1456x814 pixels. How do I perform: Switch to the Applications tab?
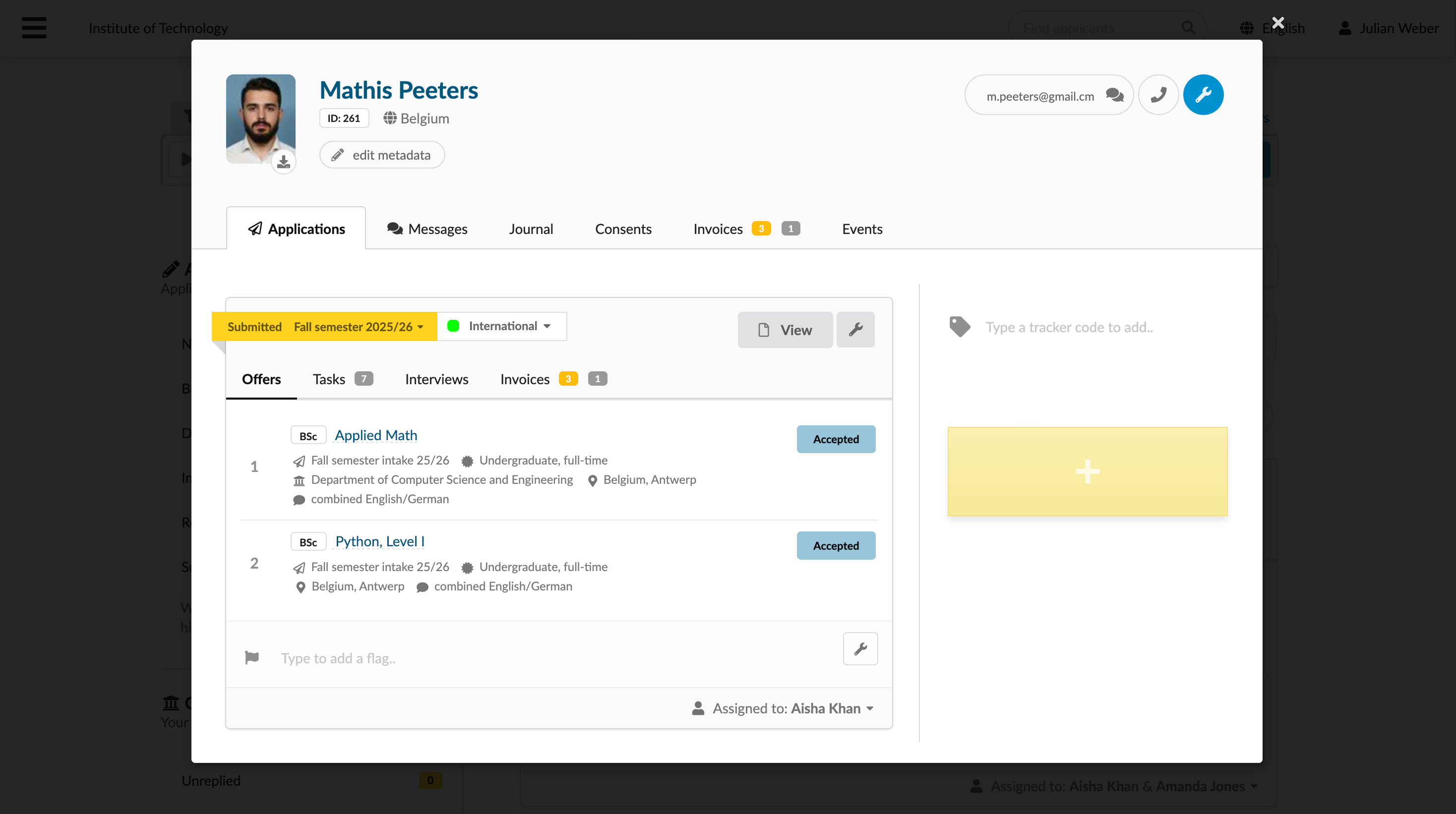pyautogui.click(x=296, y=228)
